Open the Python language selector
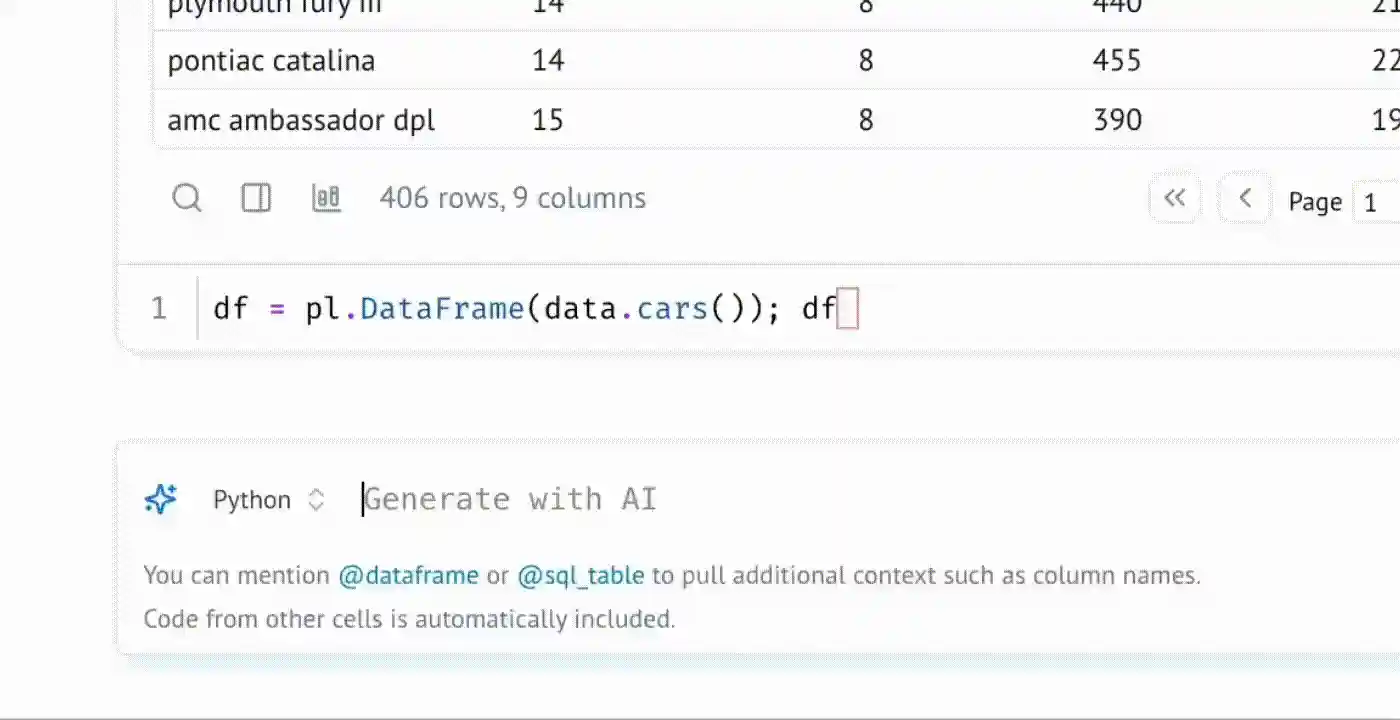 [x=269, y=500]
